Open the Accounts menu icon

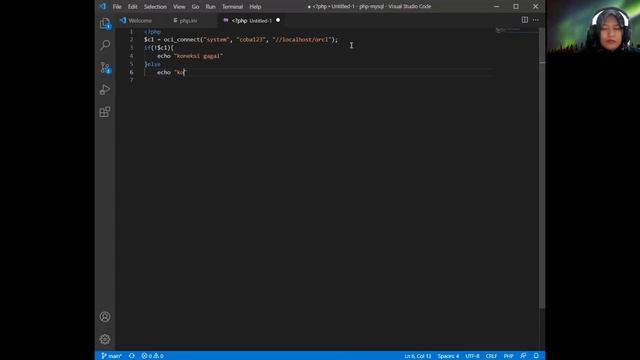tap(105, 317)
